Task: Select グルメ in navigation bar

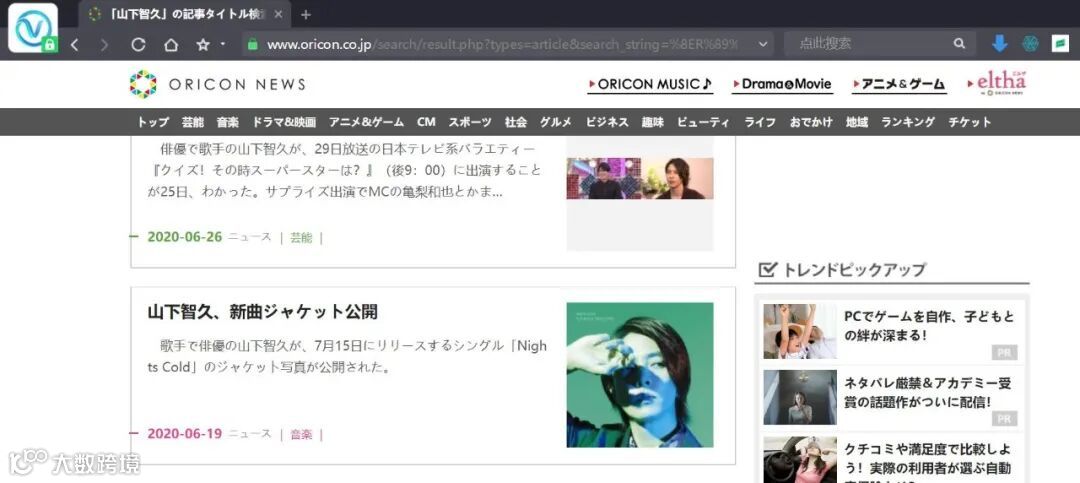Action: (556, 122)
